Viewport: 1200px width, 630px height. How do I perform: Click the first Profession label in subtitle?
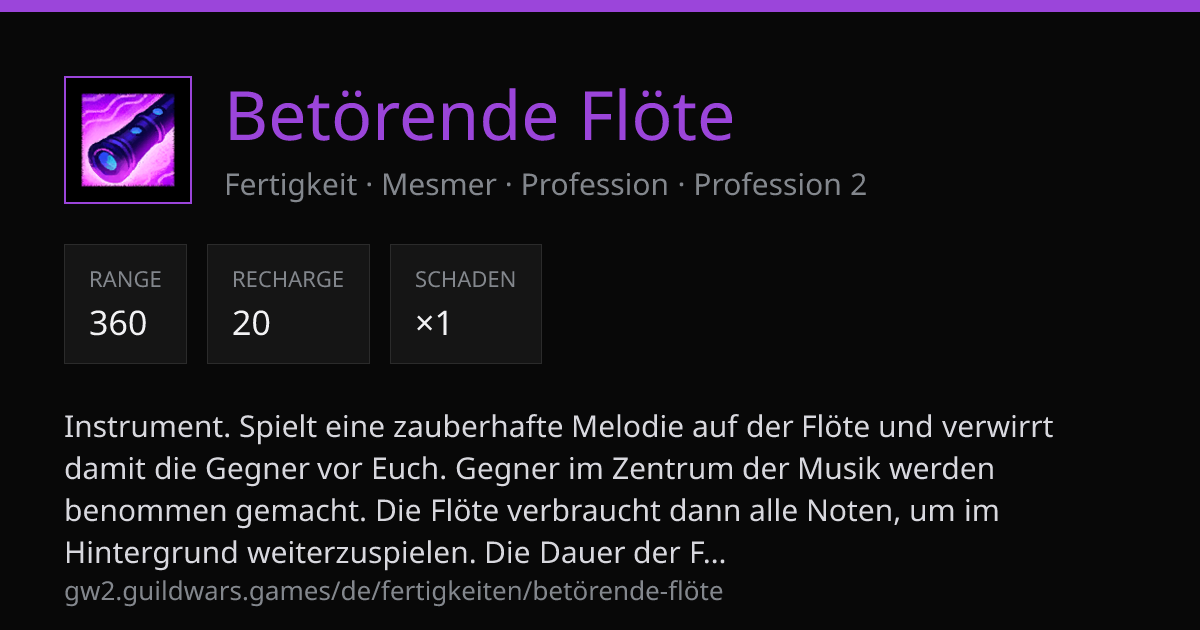point(595,185)
